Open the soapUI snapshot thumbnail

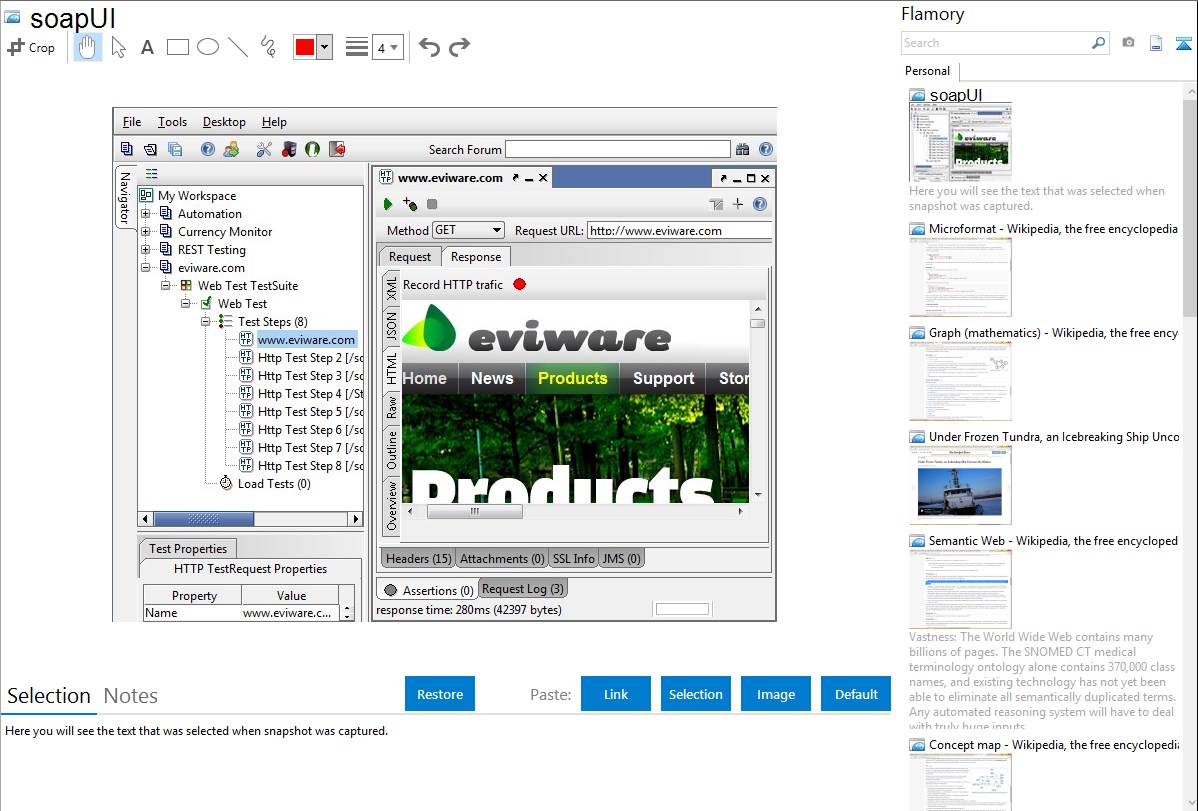pyautogui.click(x=960, y=142)
